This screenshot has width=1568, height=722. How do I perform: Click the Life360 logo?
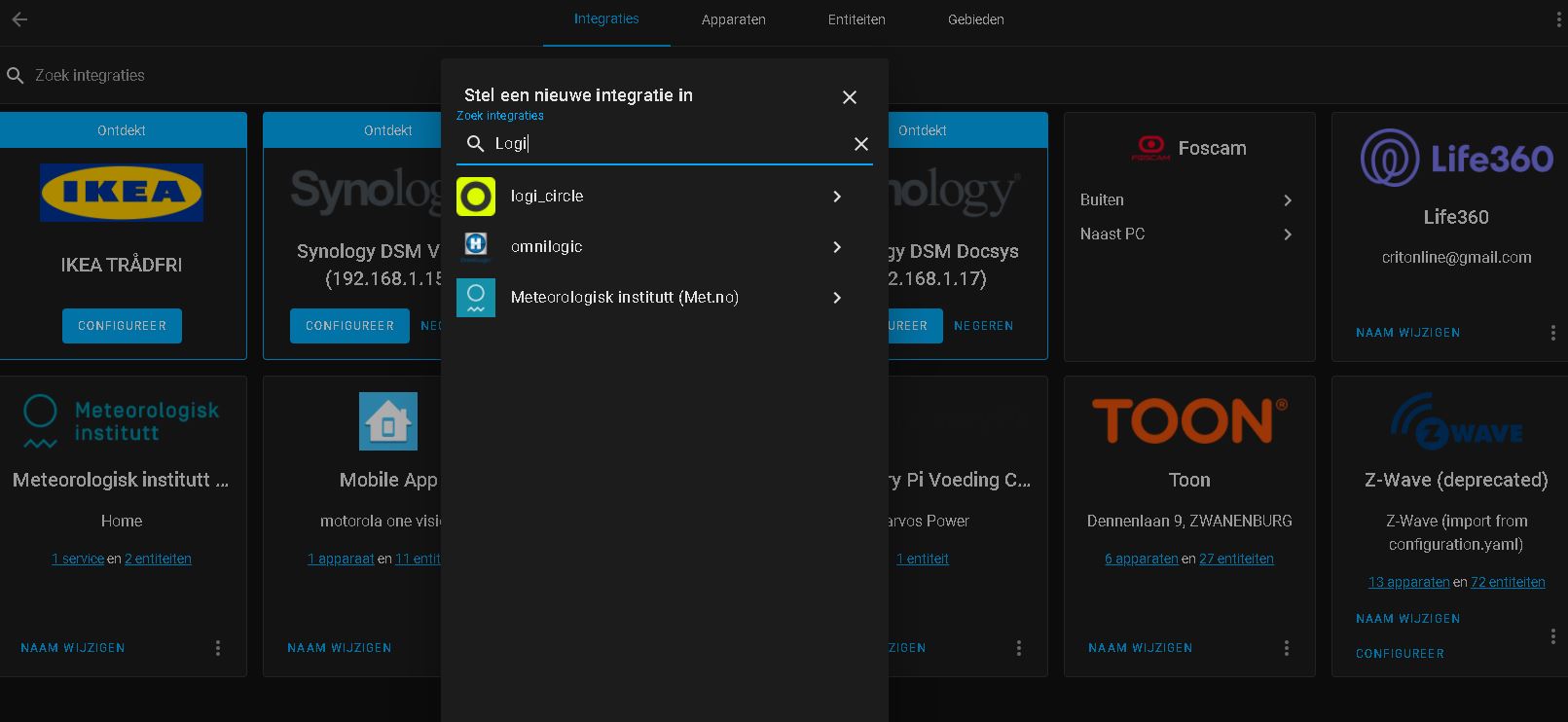coord(1456,158)
